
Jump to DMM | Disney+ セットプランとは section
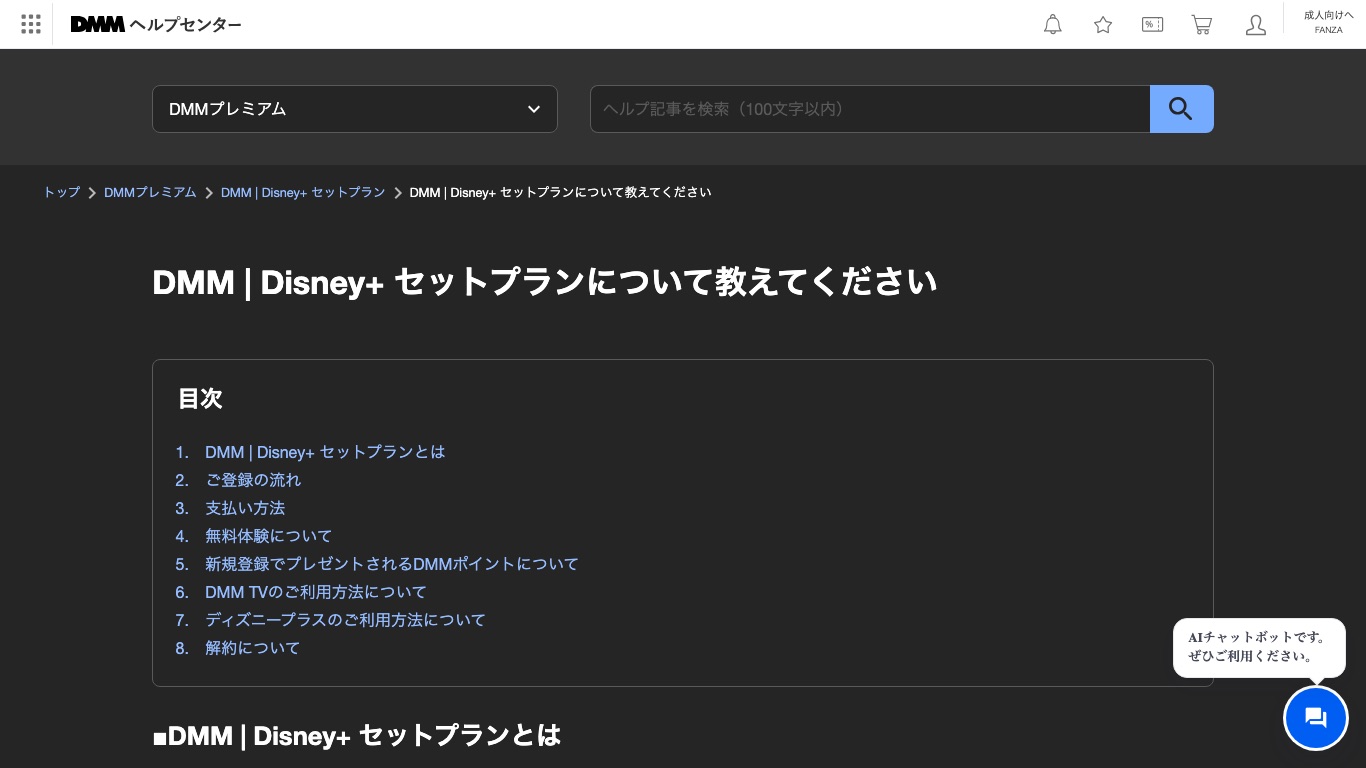(325, 452)
